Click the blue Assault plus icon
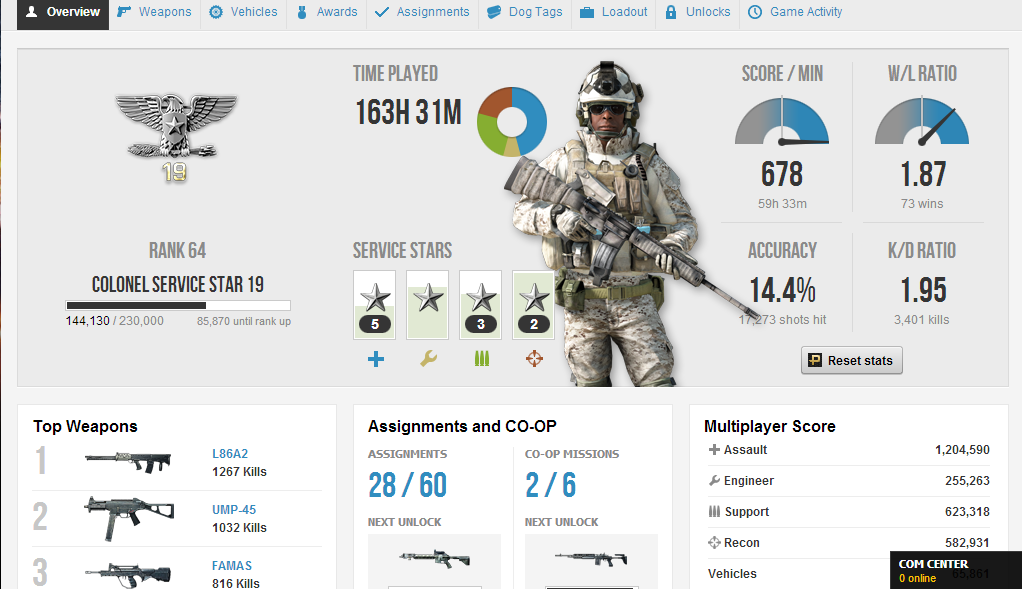 coord(375,359)
